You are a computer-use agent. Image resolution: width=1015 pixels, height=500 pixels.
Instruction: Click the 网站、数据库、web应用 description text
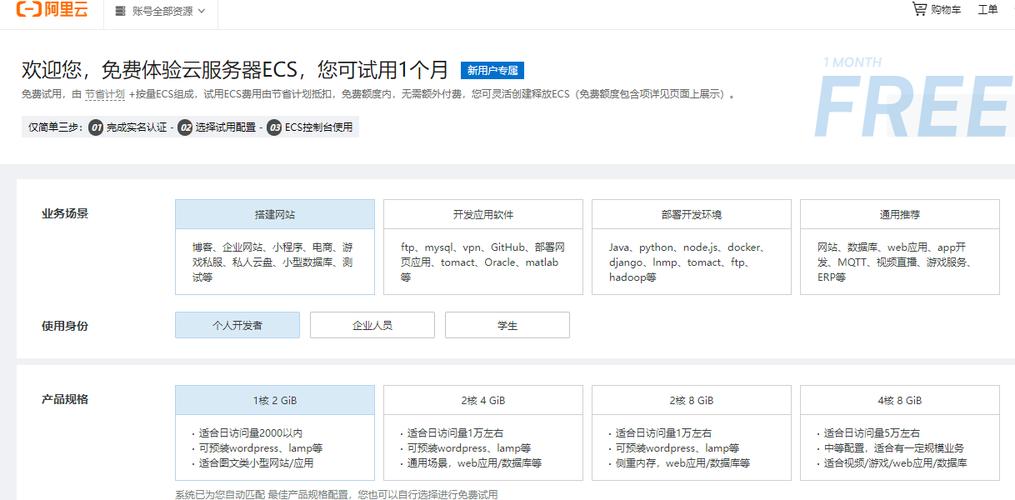897,262
